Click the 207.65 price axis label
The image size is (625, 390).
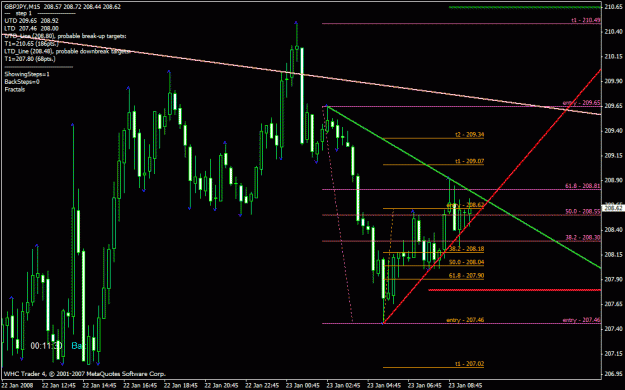[614, 304]
